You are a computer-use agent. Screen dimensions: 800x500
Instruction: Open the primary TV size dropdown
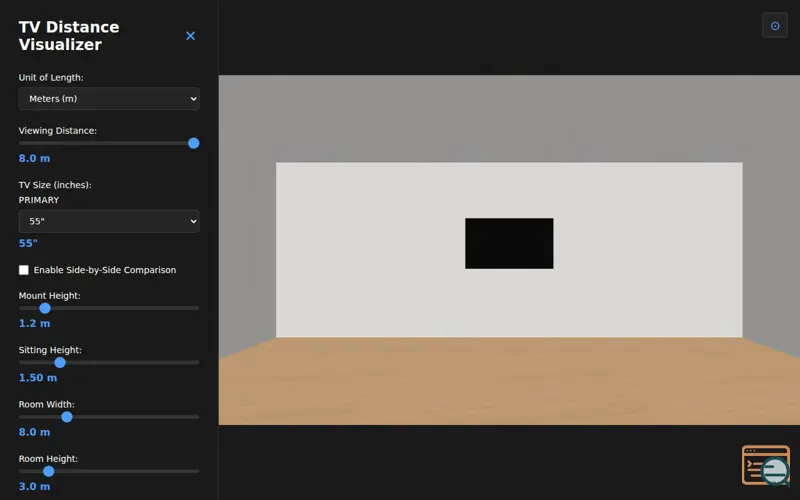[x=109, y=221]
